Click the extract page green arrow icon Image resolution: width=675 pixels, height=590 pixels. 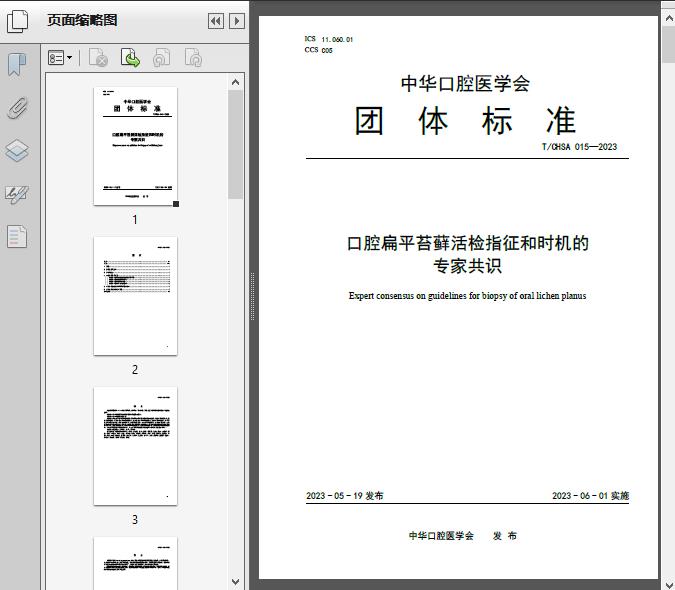130,58
